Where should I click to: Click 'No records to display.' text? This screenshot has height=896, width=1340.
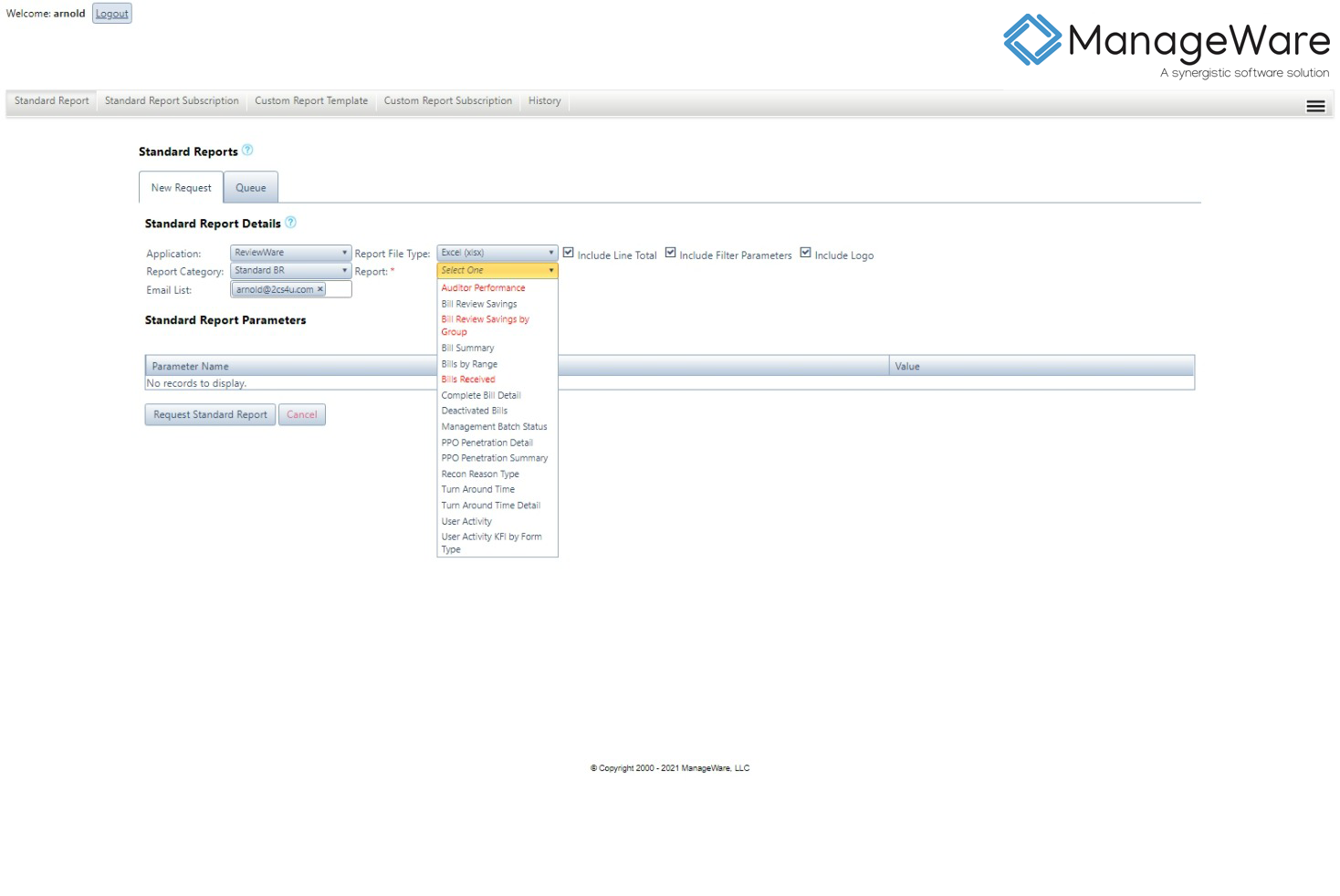coord(197,383)
